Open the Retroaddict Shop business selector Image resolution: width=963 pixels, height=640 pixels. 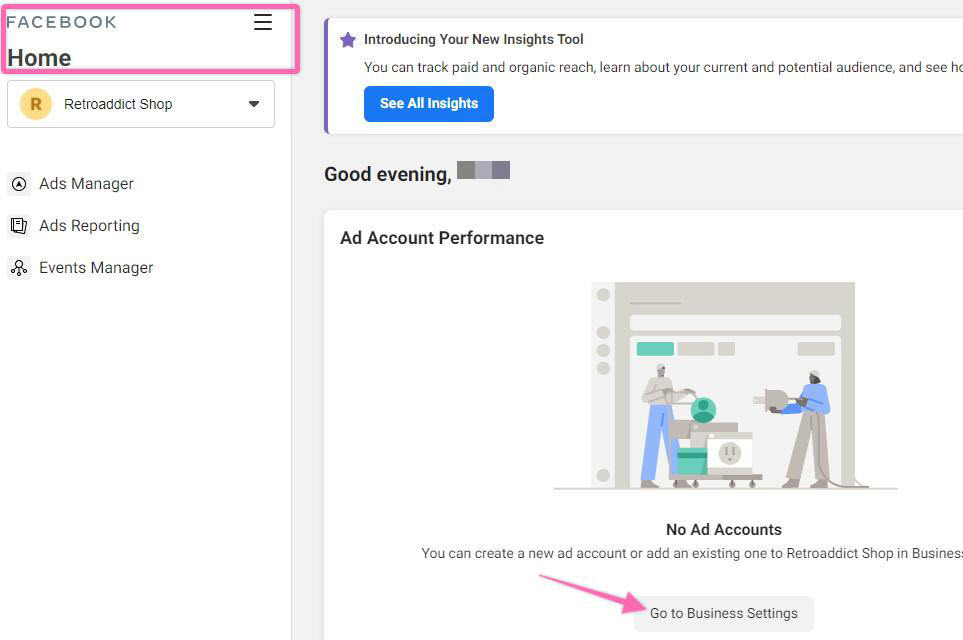140,104
